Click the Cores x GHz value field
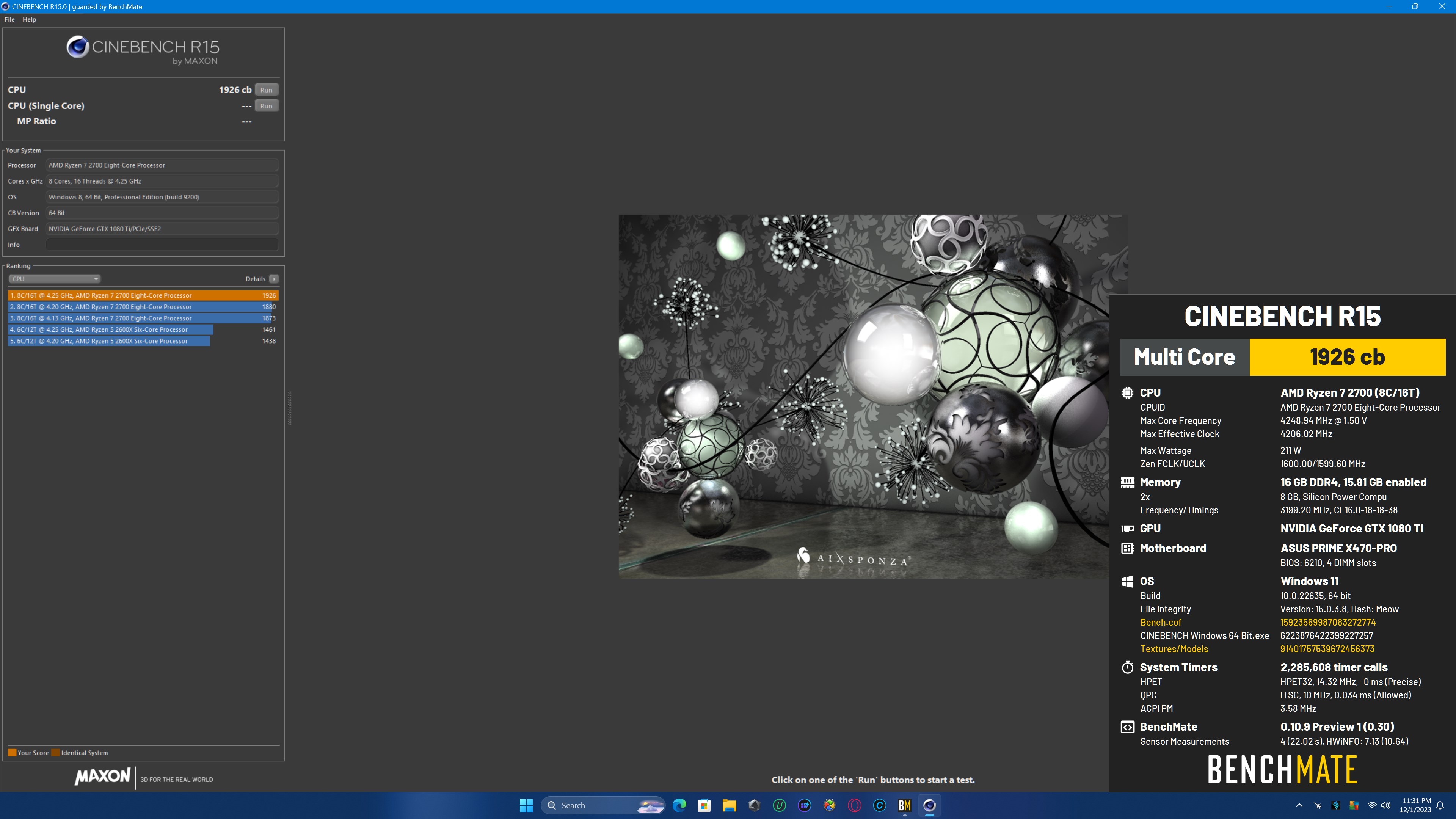The image size is (1456, 819). 162,181
